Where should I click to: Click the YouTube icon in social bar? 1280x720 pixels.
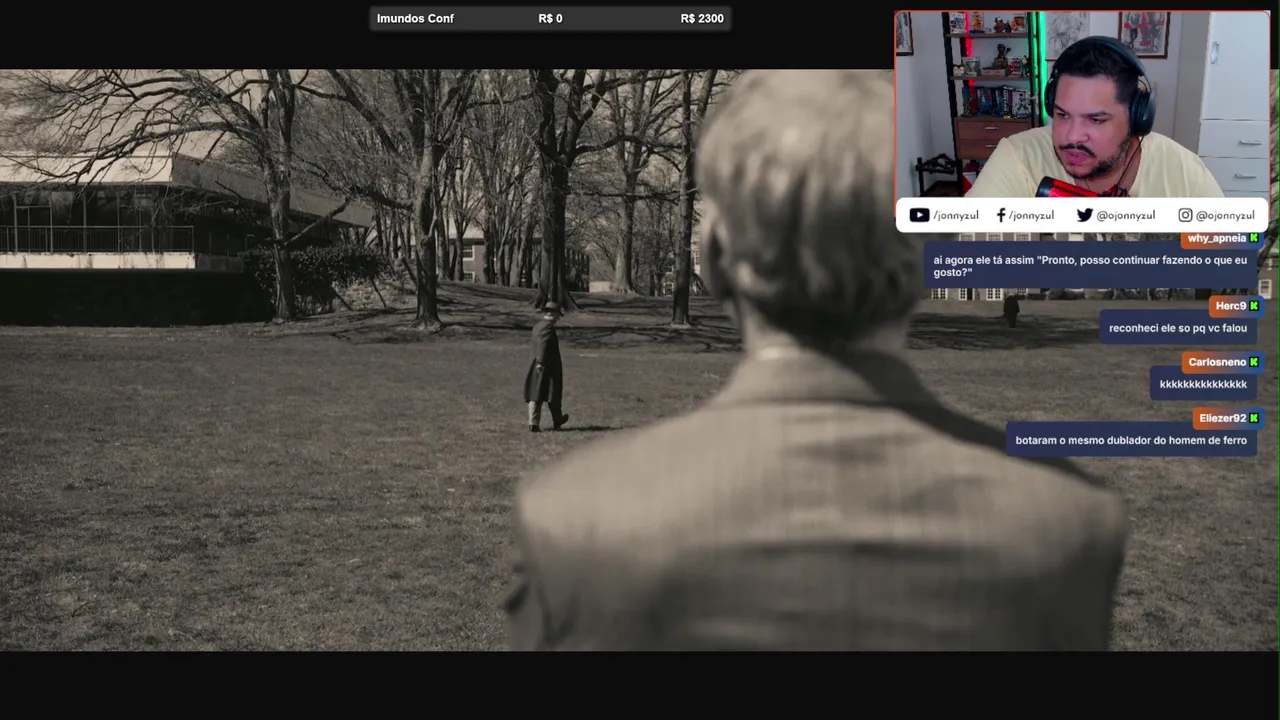pyautogui.click(x=919, y=215)
